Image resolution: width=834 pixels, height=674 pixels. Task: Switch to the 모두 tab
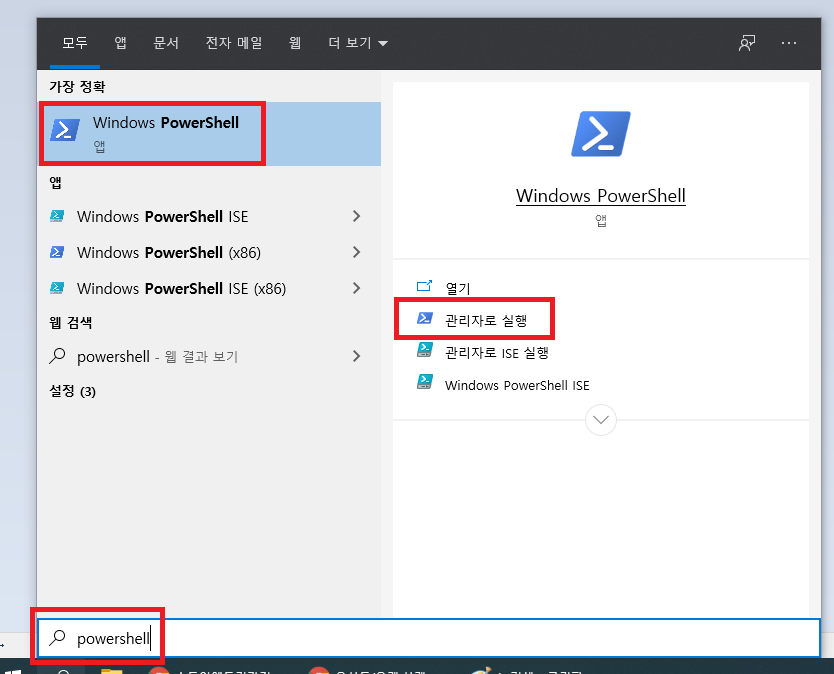pyautogui.click(x=74, y=43)
